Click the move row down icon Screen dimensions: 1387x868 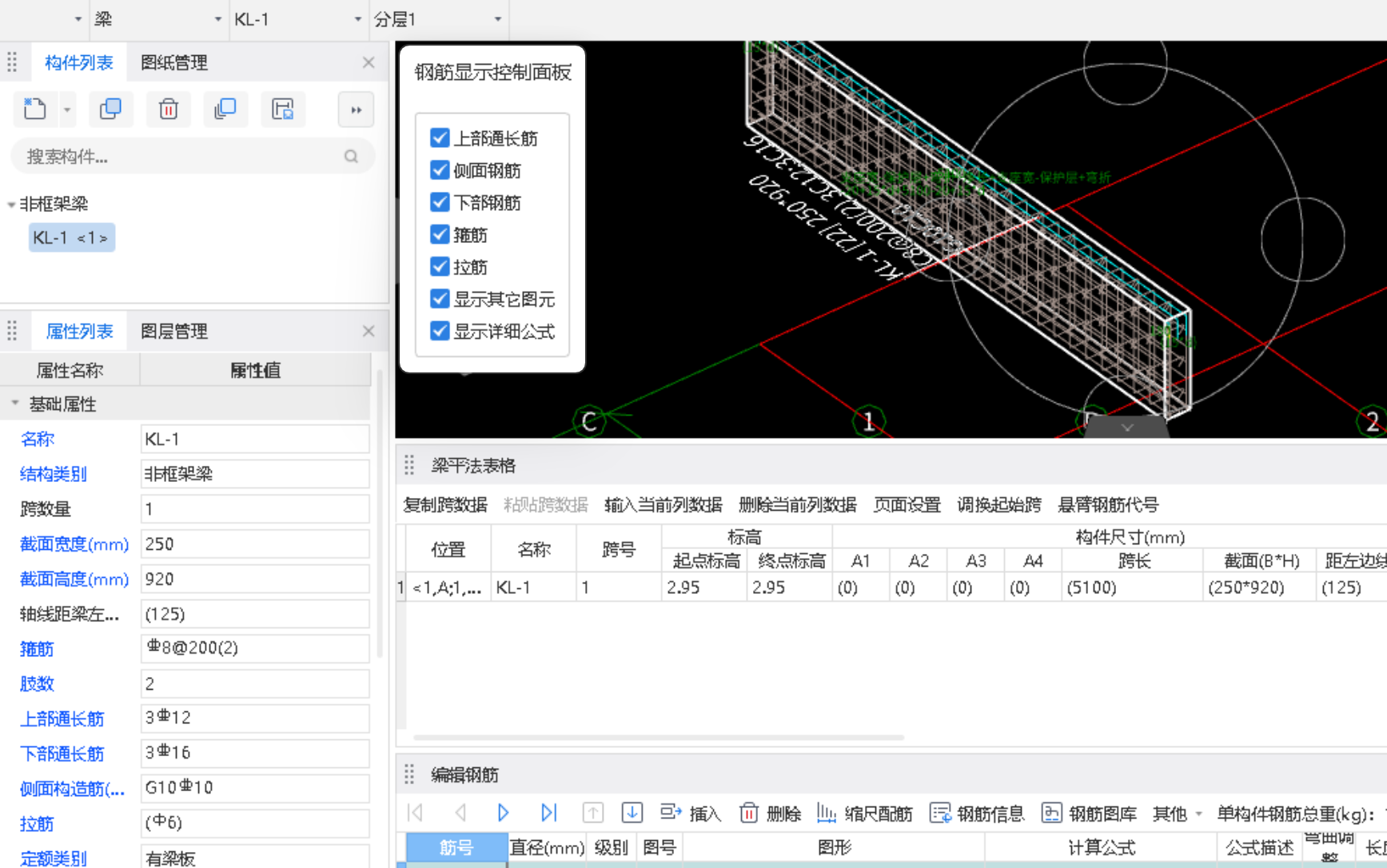click(x=632, y=813)
